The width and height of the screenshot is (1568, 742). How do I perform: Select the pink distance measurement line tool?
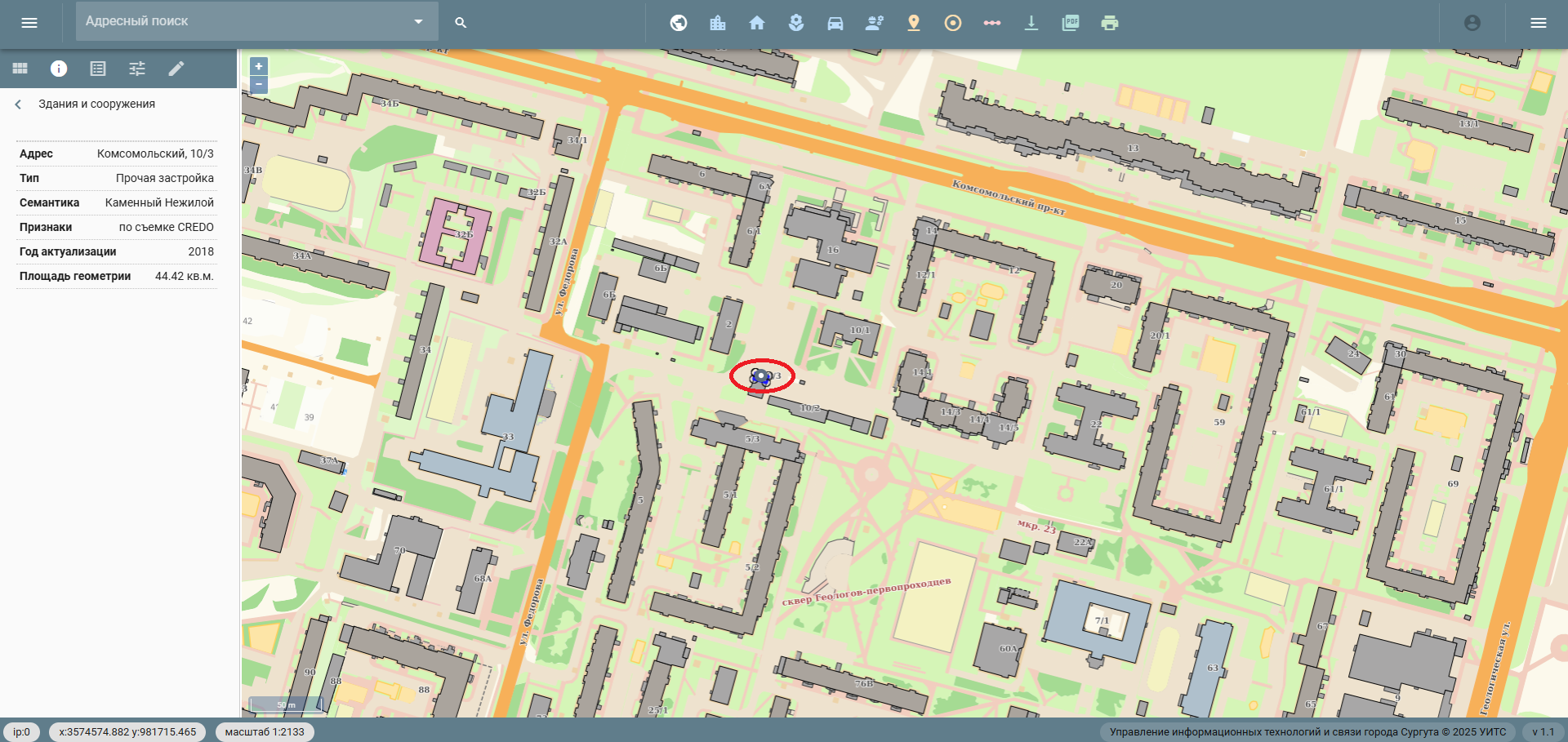[x=992, y=23]
